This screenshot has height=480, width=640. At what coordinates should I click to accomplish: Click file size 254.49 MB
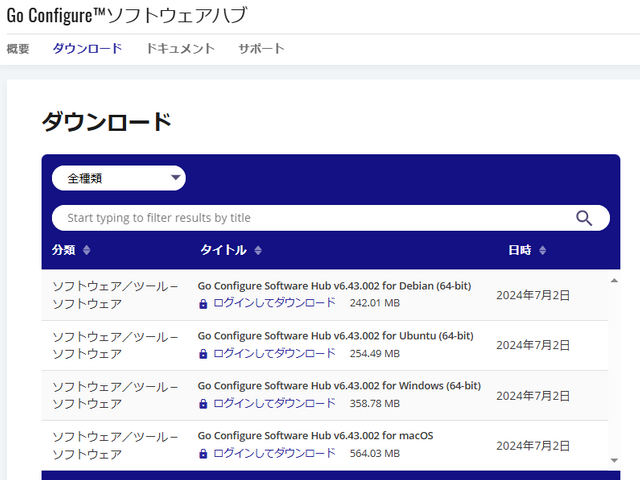(375, 353)
